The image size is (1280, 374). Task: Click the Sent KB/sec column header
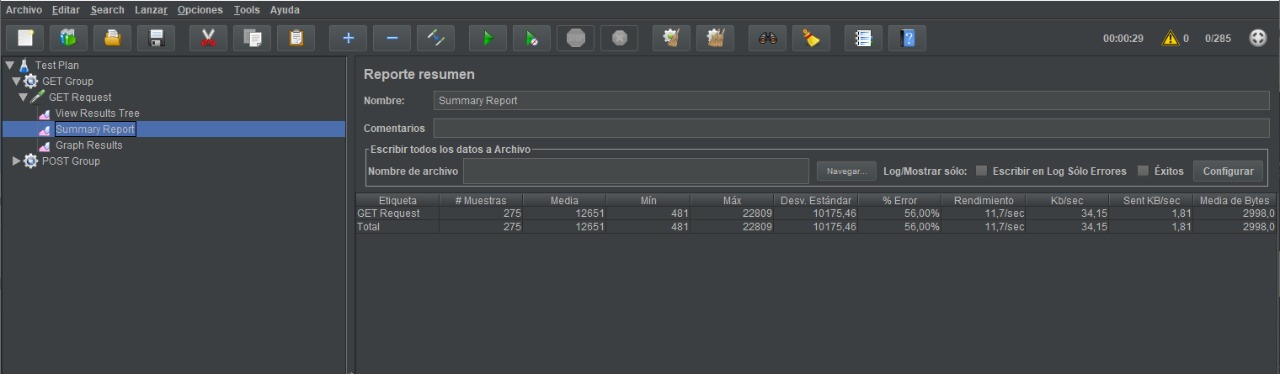pos(1152,201)
